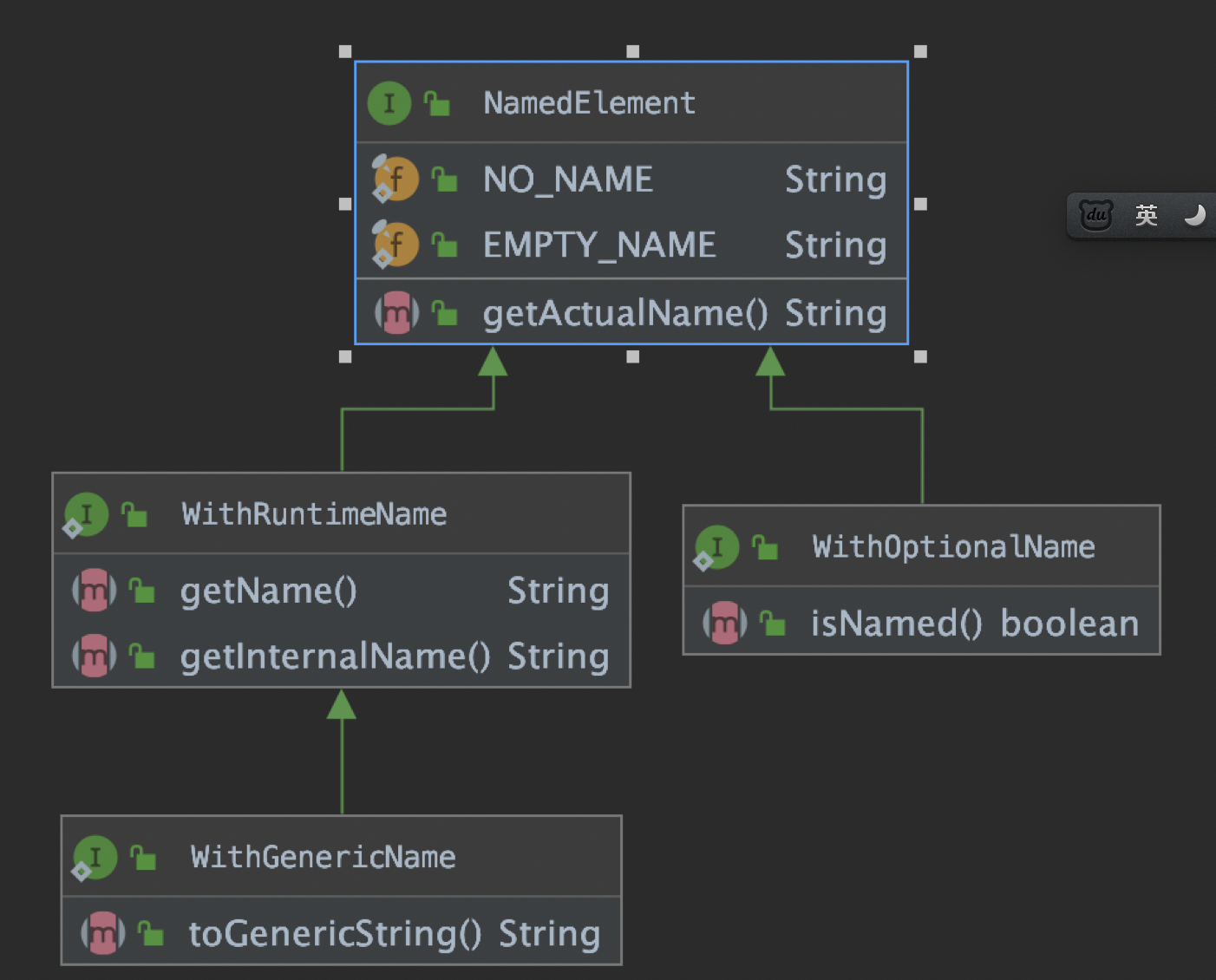This screenshot has width=1216, height=980.
Task: Click the WithGenericName interface icon
Action: (95, 858)
